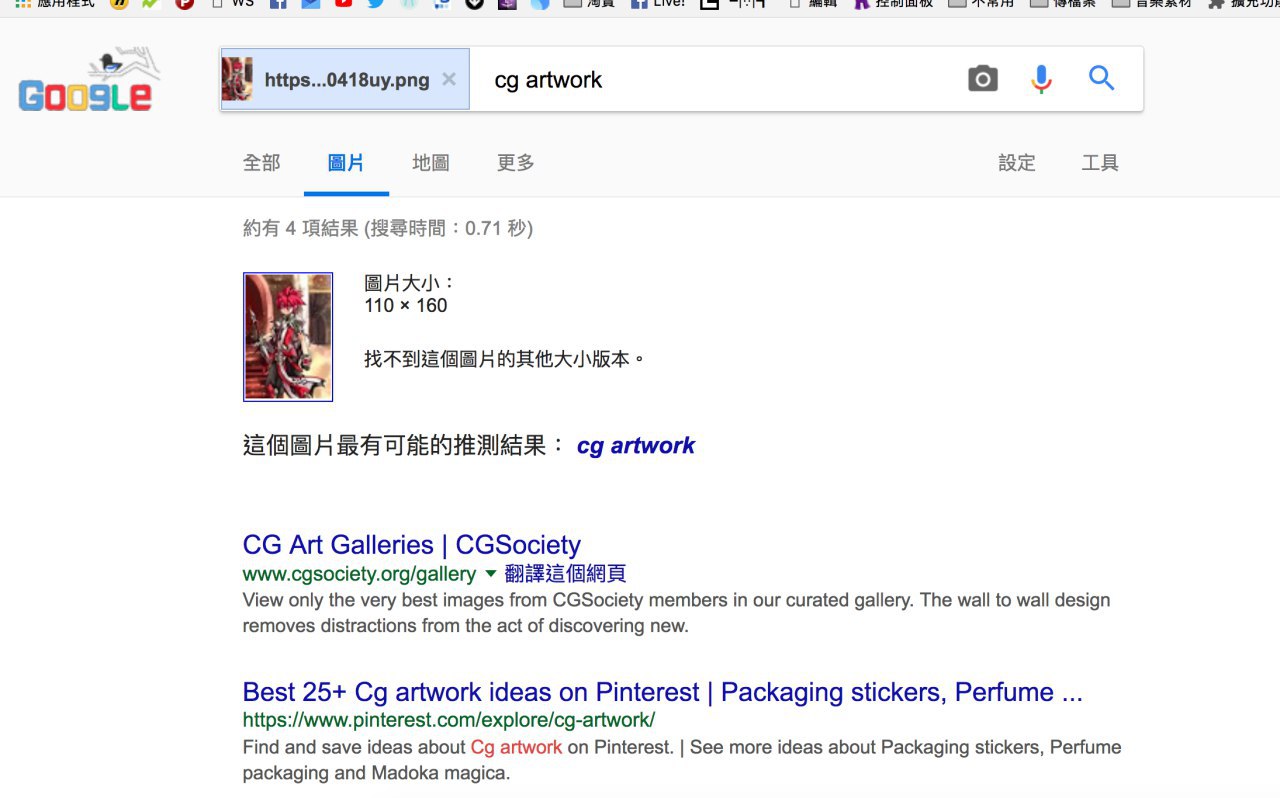
Task: Open the 工具 (Tools) options
Action: coord(1100,163)
